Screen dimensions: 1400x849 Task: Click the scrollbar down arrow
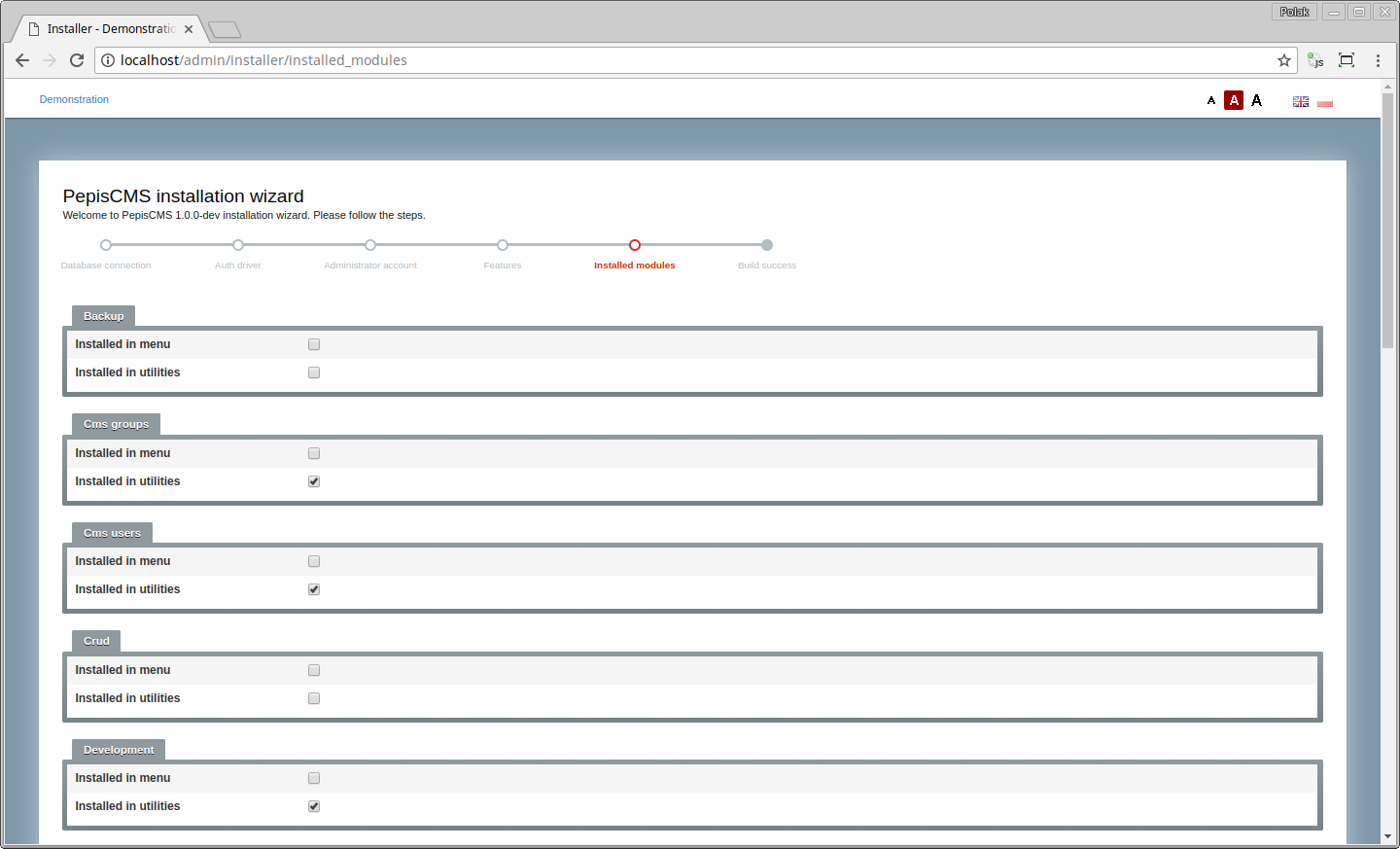[1387, 836]
